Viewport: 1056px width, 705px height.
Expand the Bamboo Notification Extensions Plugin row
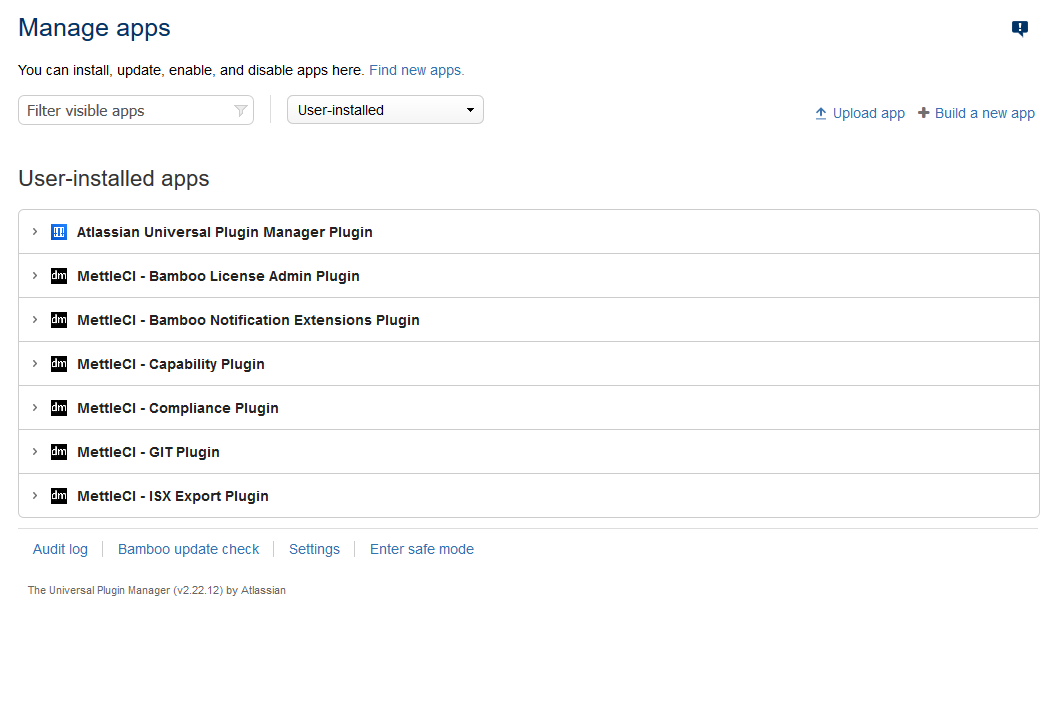click(x=35, y=320)
